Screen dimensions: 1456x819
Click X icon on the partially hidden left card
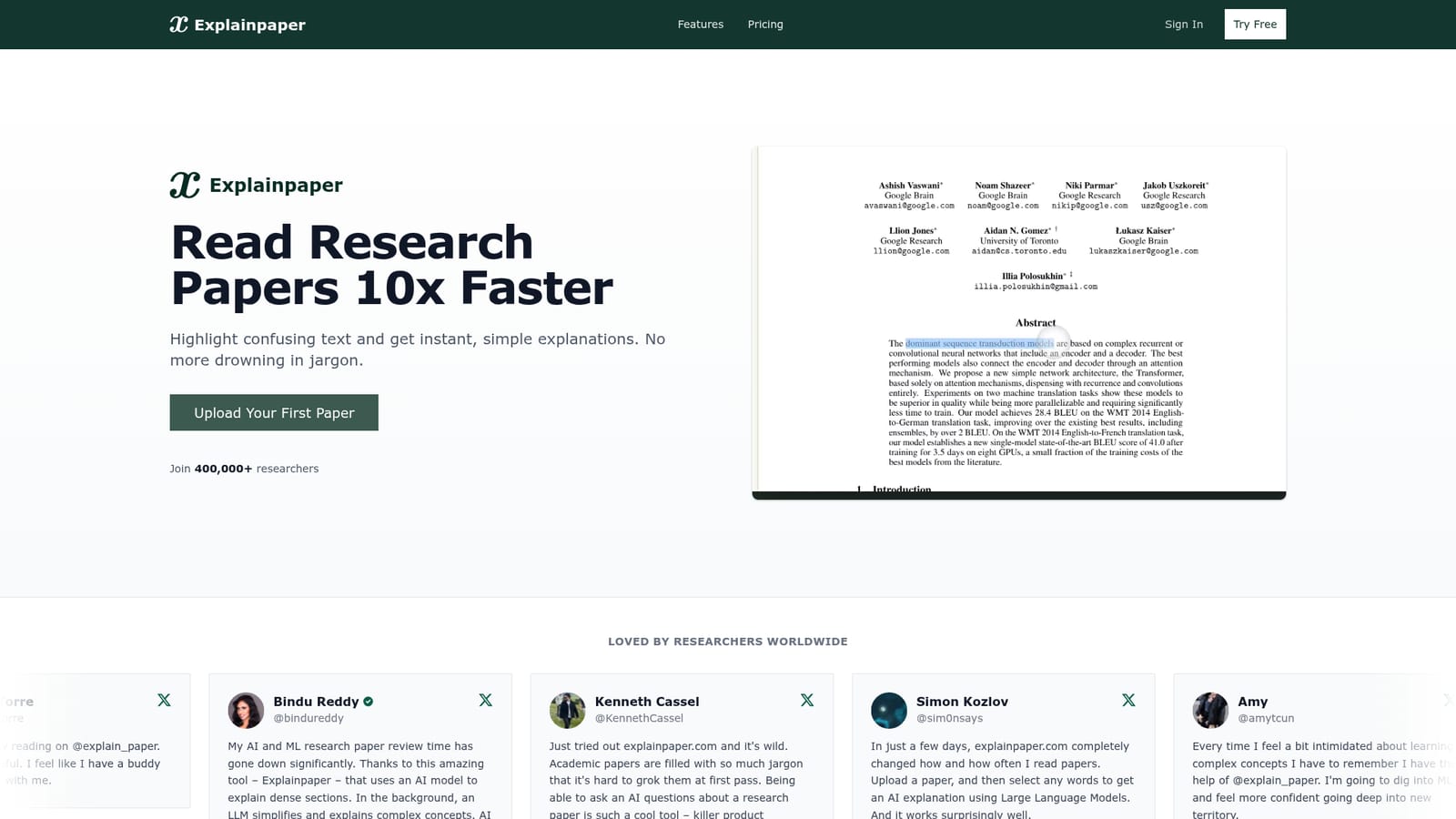point(164,700)
